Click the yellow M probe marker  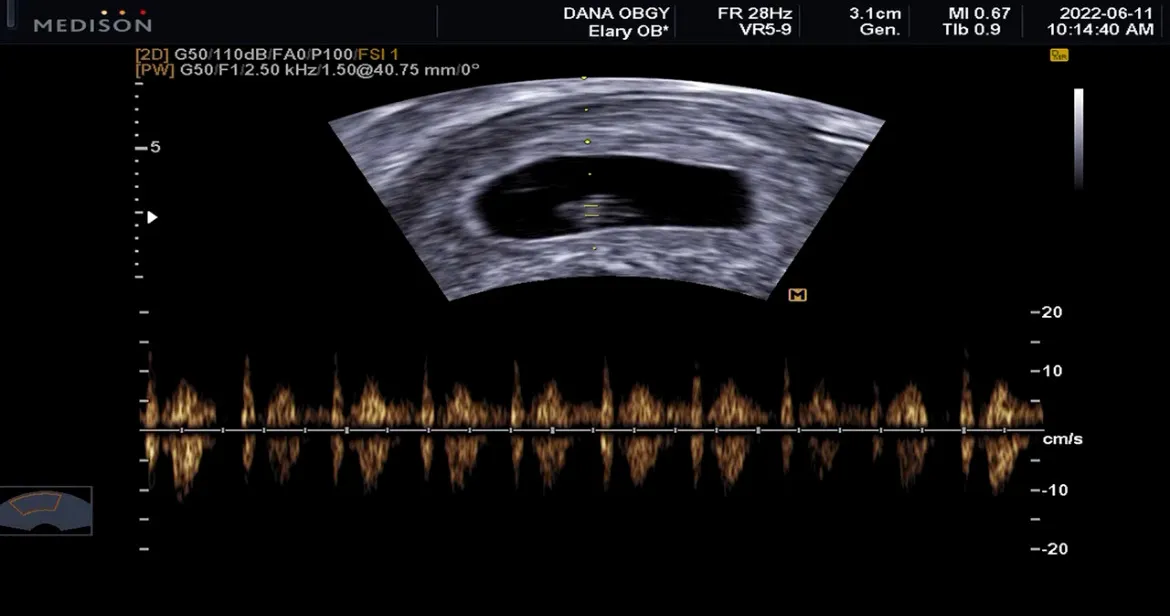798,295
